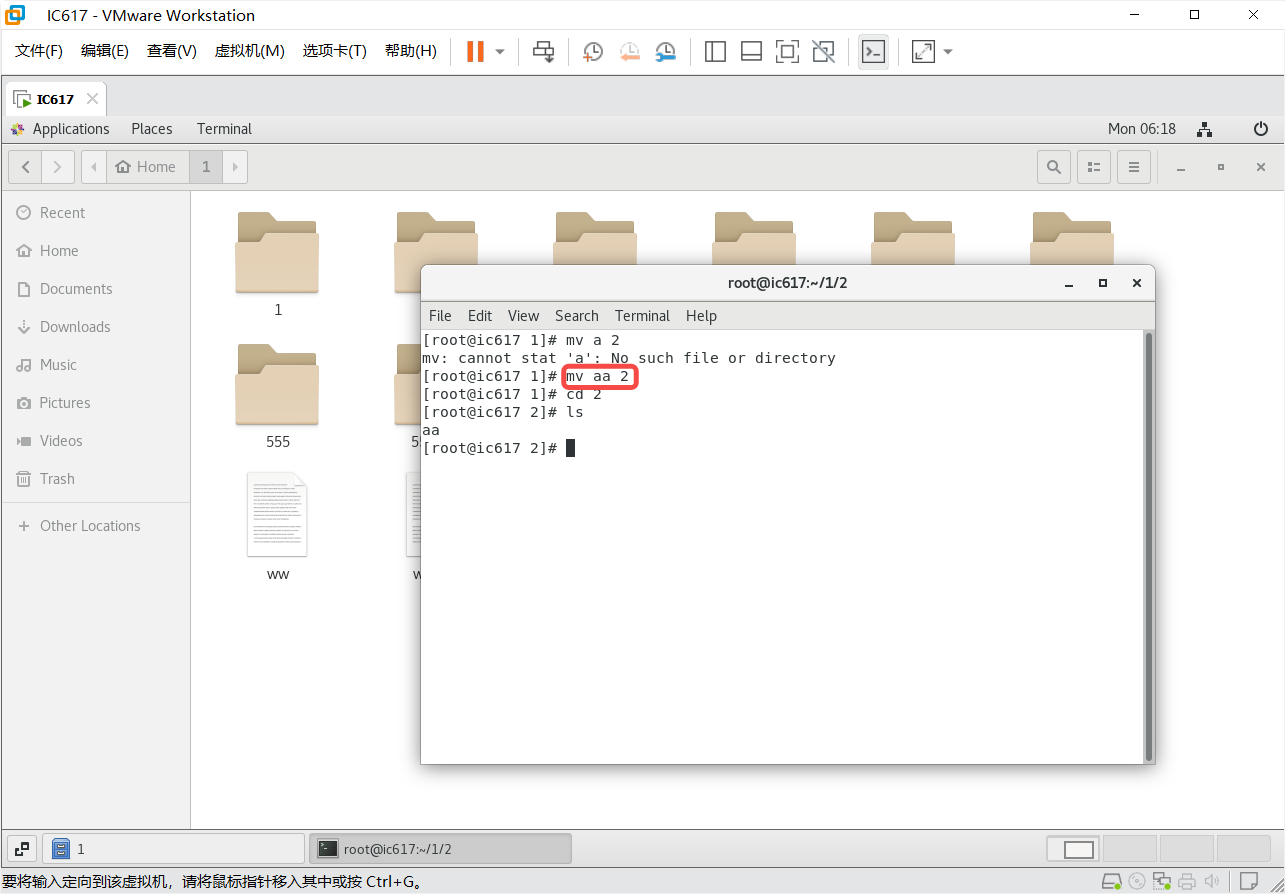Open the power menu icon in the top panel

point(1261,129)
